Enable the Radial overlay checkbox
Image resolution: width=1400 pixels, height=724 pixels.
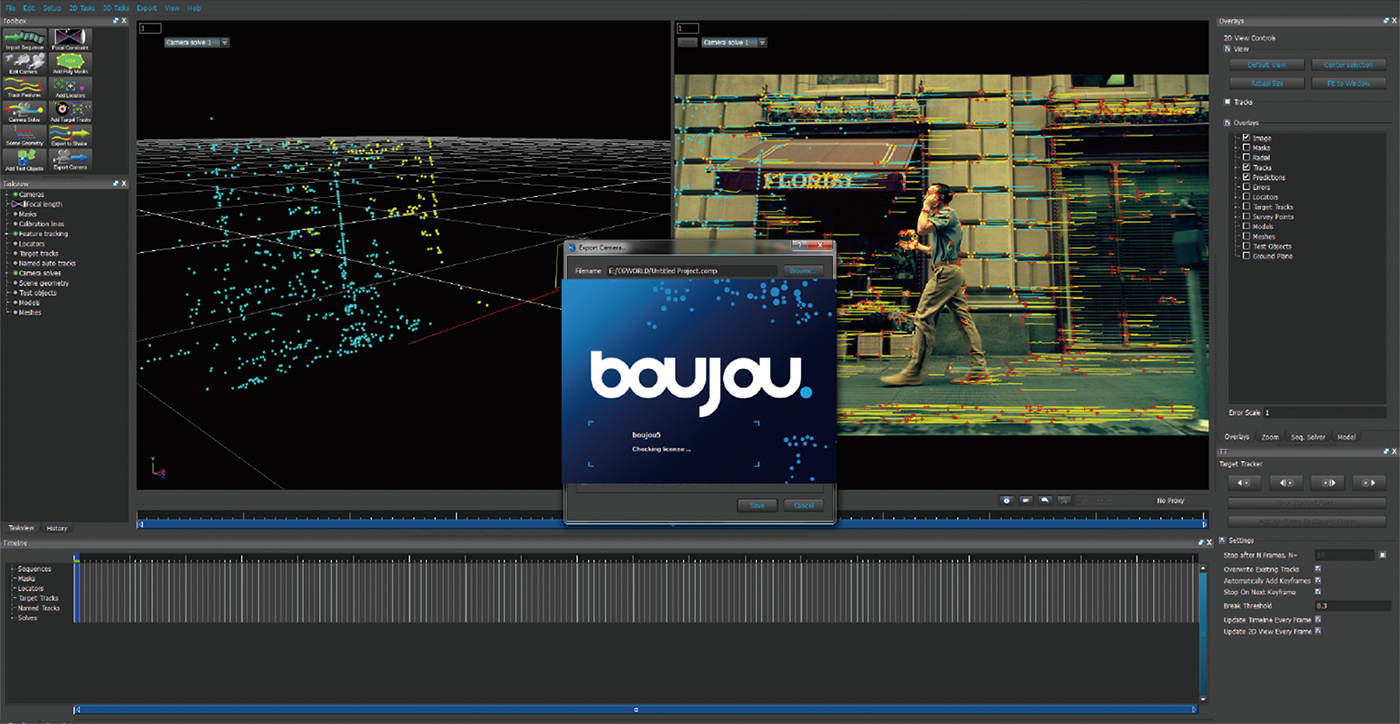tap(1245, 158)
